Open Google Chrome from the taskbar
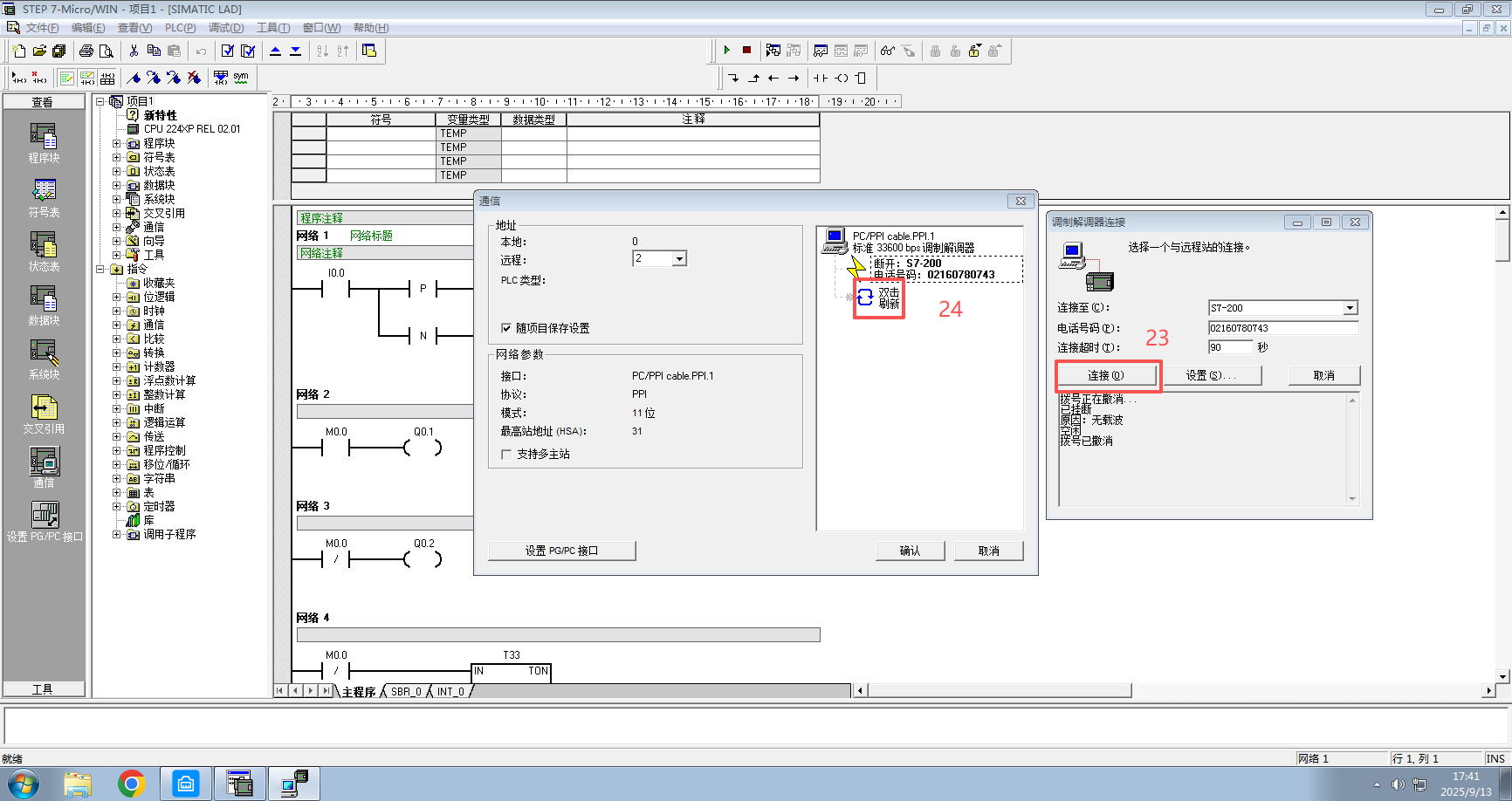This screenshot has width=1512, height=801. (132, 784)
